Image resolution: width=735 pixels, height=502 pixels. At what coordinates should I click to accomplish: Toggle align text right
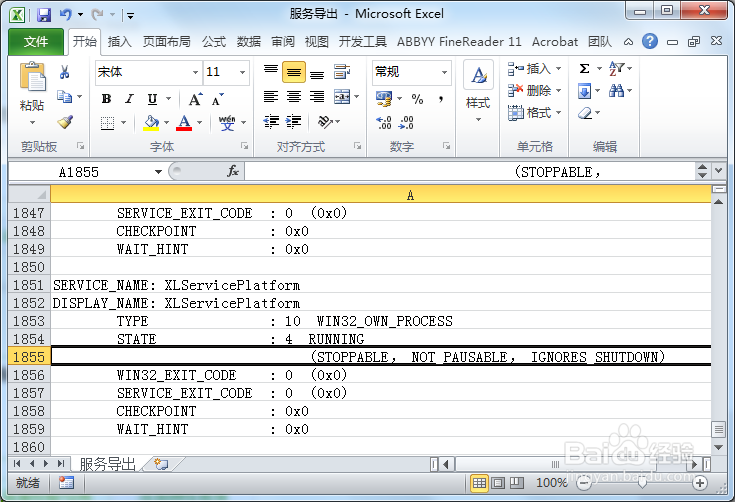317,97
